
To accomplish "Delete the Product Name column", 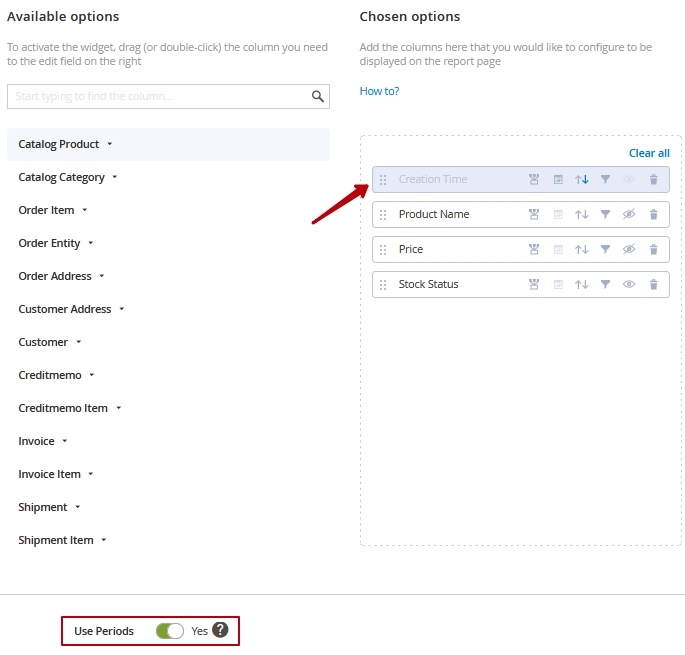I will coord(654,215).
